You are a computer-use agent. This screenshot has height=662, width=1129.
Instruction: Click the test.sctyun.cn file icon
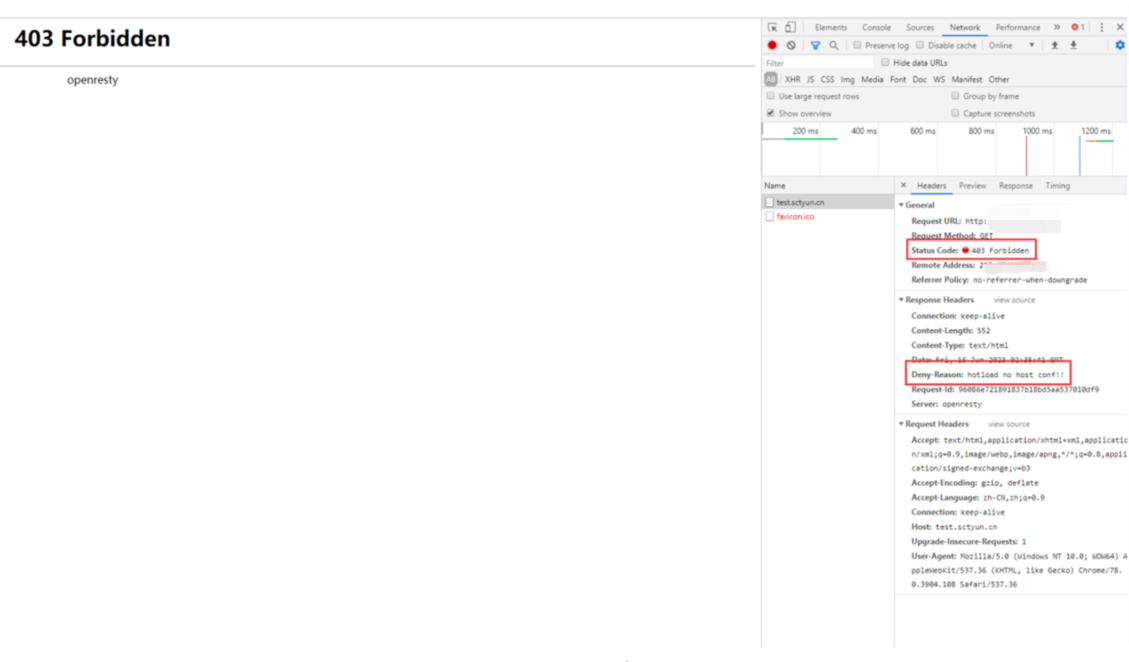click(x=770, y=202)
